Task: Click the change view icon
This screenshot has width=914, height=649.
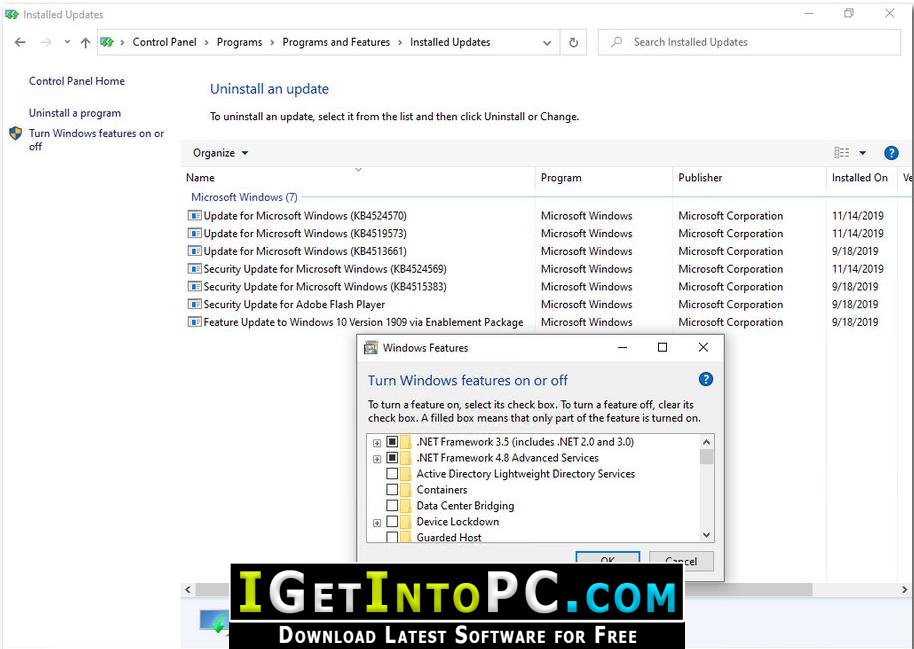Action: coord(841,153)
